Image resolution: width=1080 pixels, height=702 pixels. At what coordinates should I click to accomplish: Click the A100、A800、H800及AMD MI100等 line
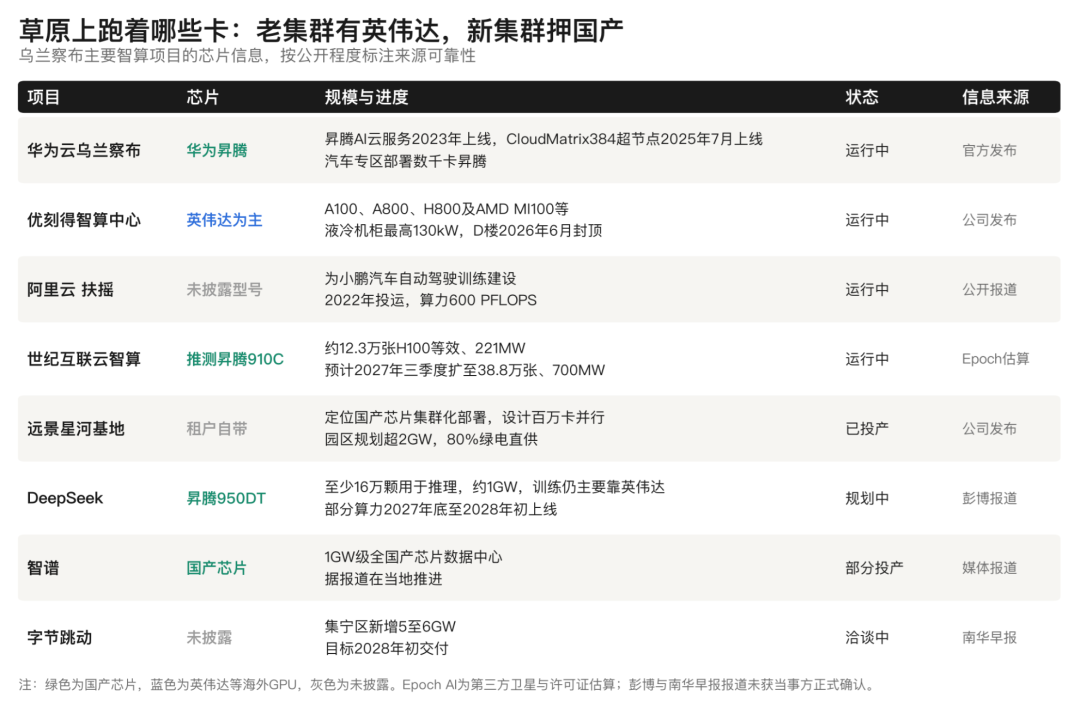coord(446,209)
